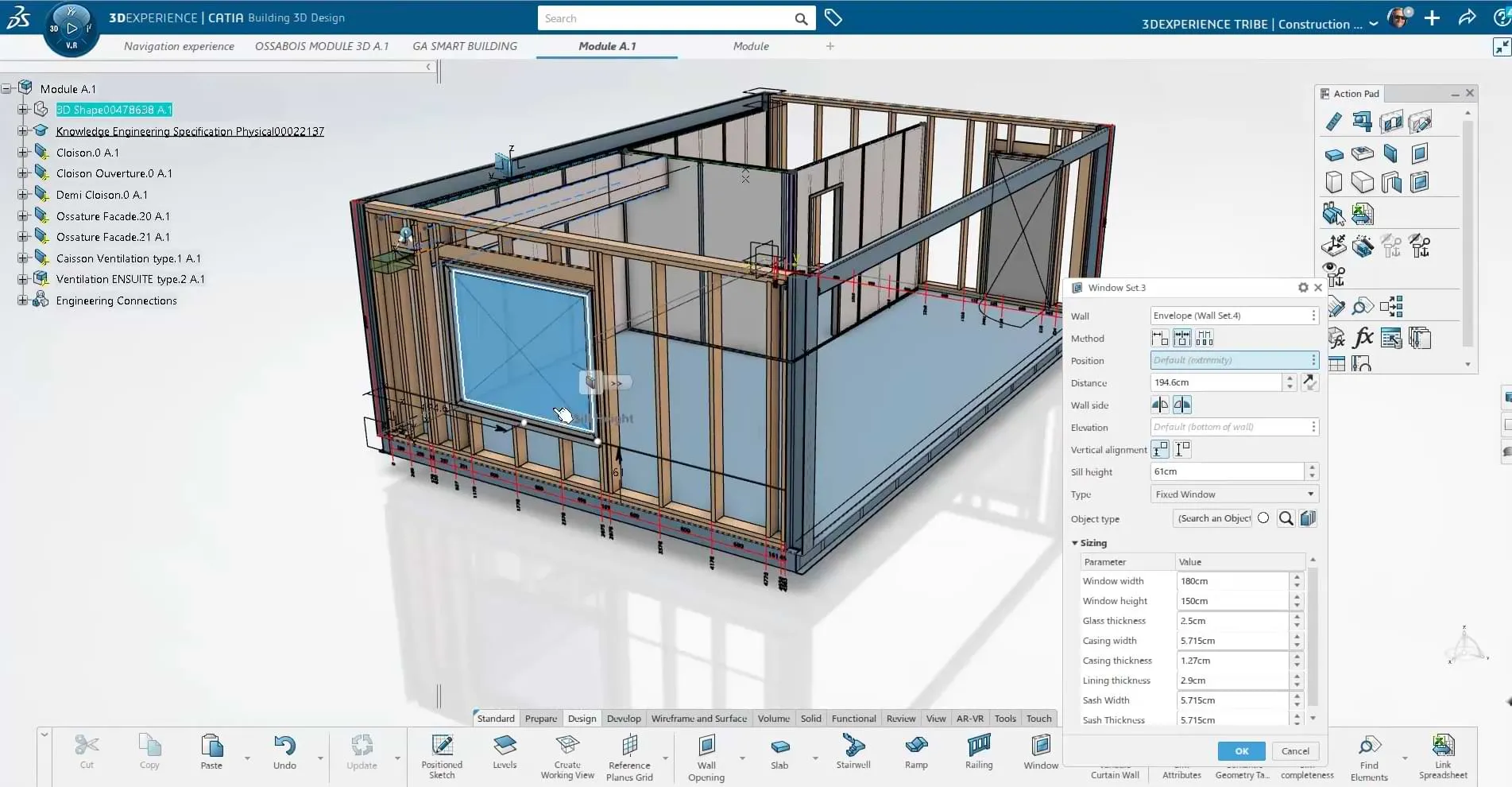Click the fx formula icon in Action Pad
The width and height of the screenshot is (1512, 787).
click(1363, 338)
